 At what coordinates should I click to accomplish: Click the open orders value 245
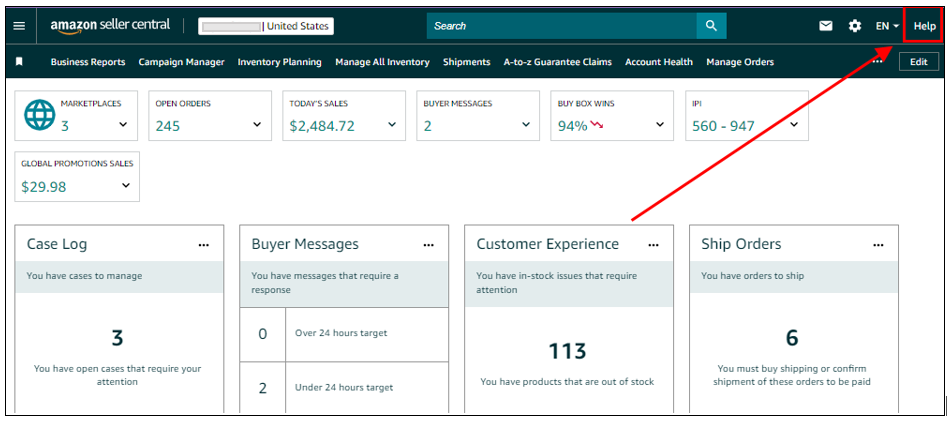click(x=168, y=126)
